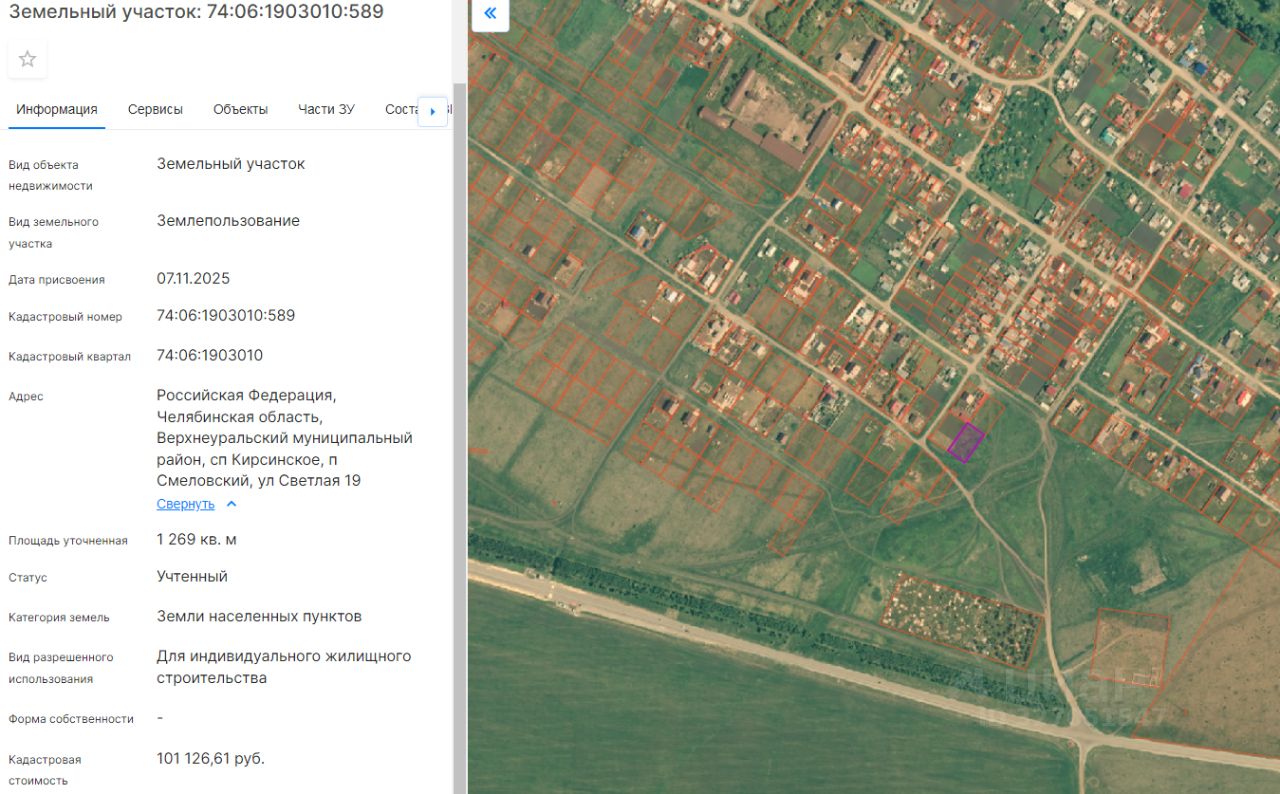Select the Части ЗУ tab
1280x794 pixels.
tap(326, 110)
